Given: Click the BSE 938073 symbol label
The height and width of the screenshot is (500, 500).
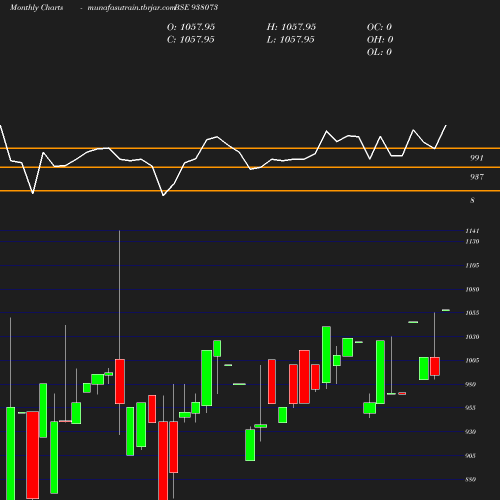Looking at the screenshot, I should 196,7.
